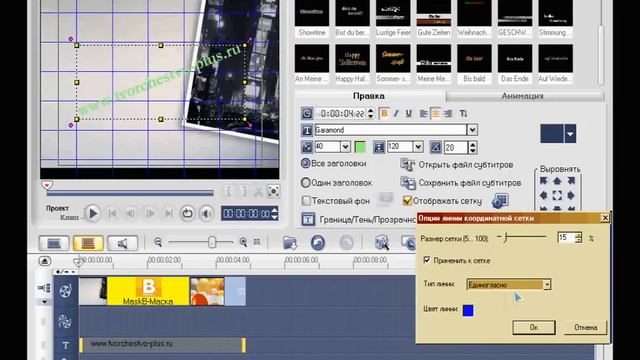This screenshot has height=360, width=640.
Task: Select the MaskB-Маска clip on timeline
Action: 148,291
